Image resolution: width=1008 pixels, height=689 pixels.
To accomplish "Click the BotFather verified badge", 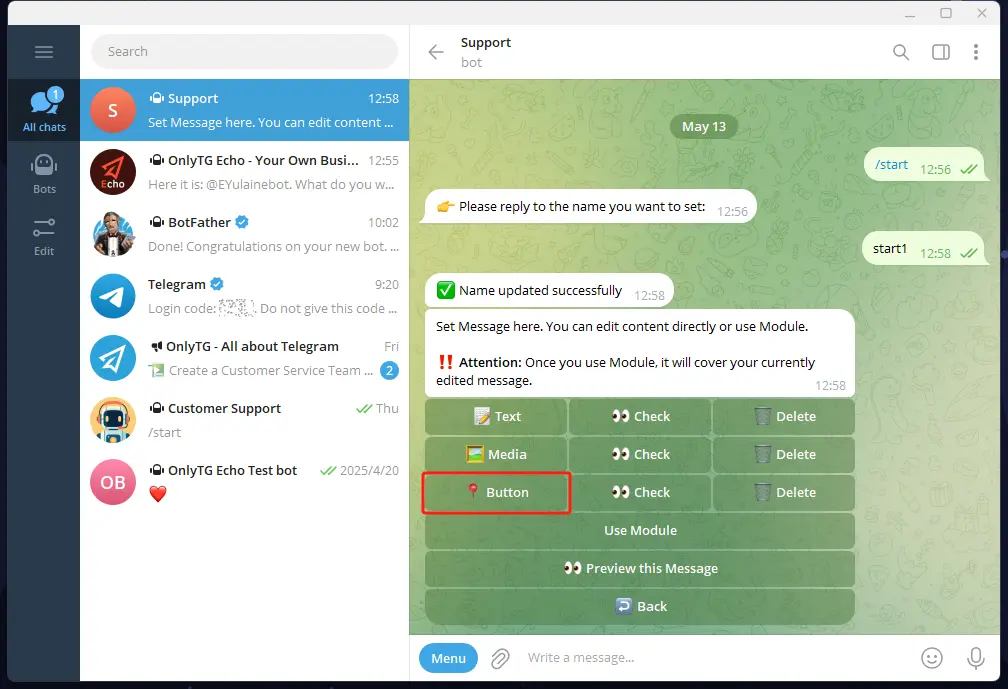I will click(242, 222).
